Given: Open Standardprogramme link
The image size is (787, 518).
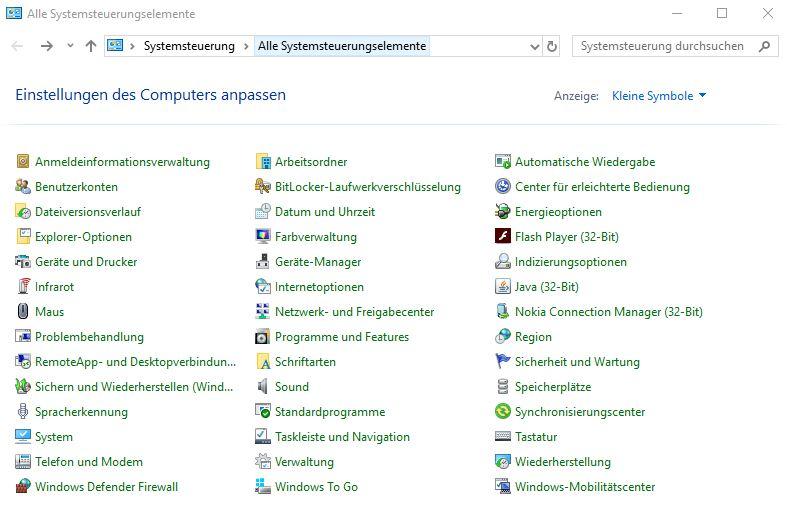Looking at the screenshot, I should click(x=330, y=412).
